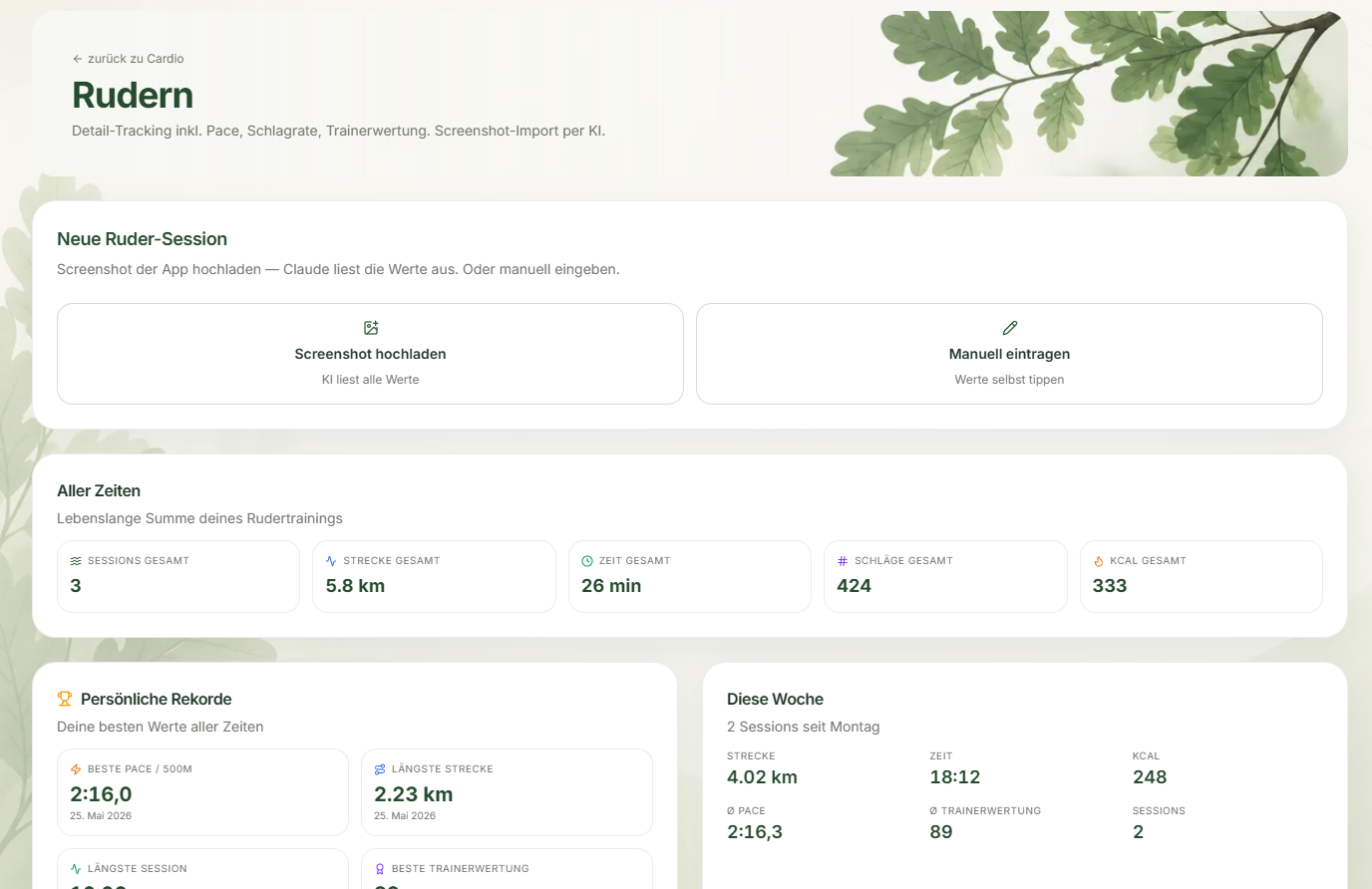Click the weekly Kcal value 248

[x=1150, y=777]
